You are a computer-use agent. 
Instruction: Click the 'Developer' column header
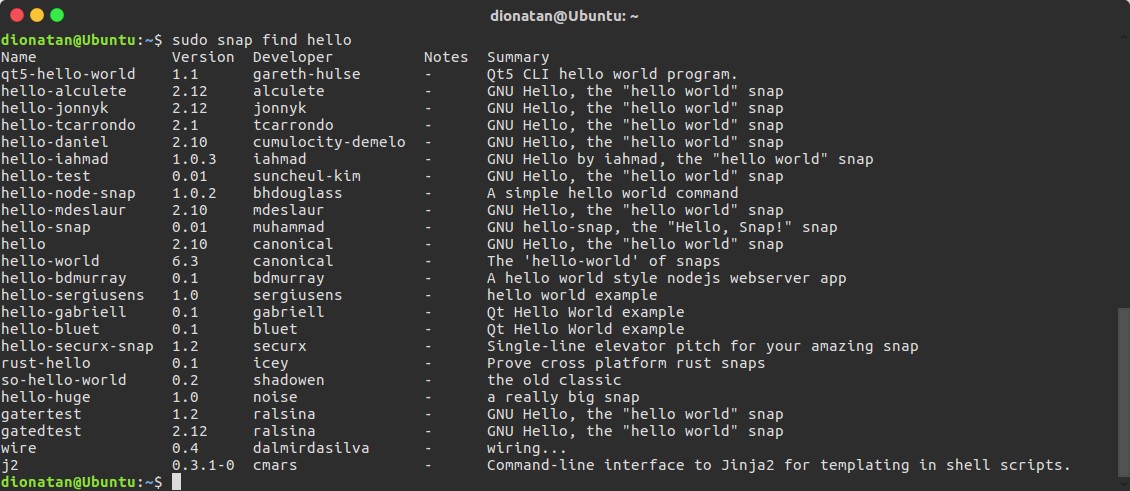tap(291, 57)
